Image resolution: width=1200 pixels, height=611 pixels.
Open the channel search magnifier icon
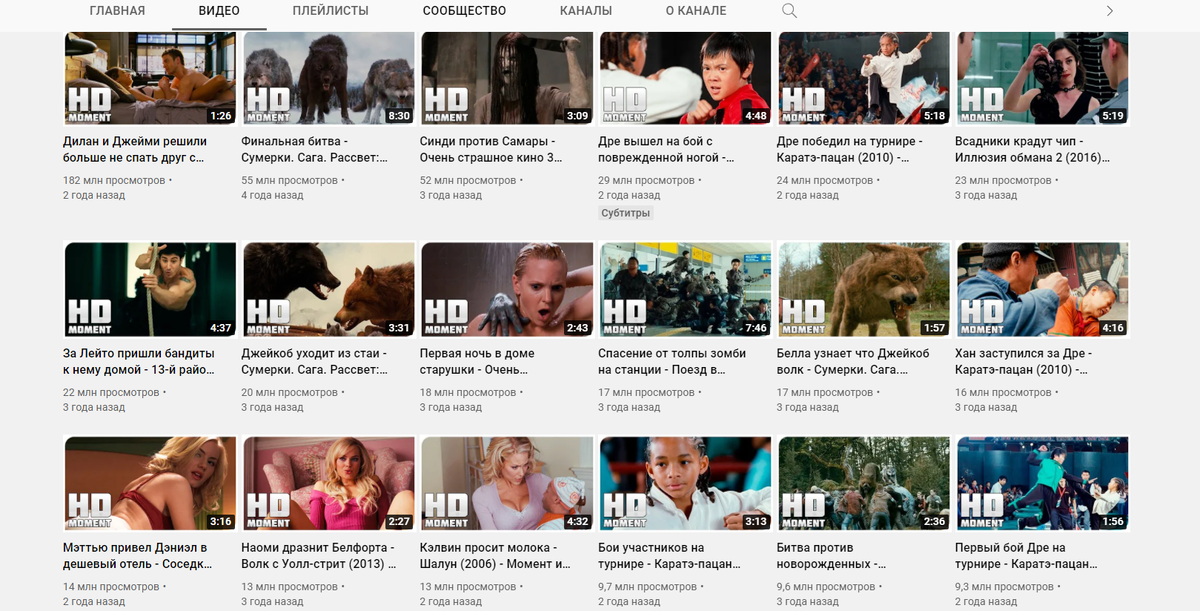tap(789, 11)
